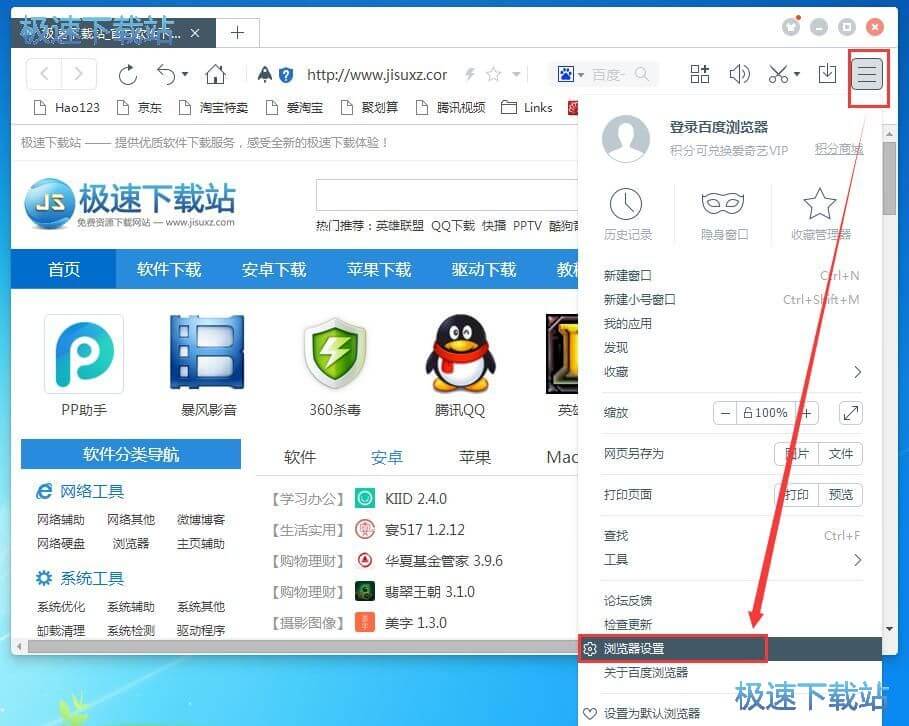Open the 360杀毒 shield icon

[x=335, y=353]
